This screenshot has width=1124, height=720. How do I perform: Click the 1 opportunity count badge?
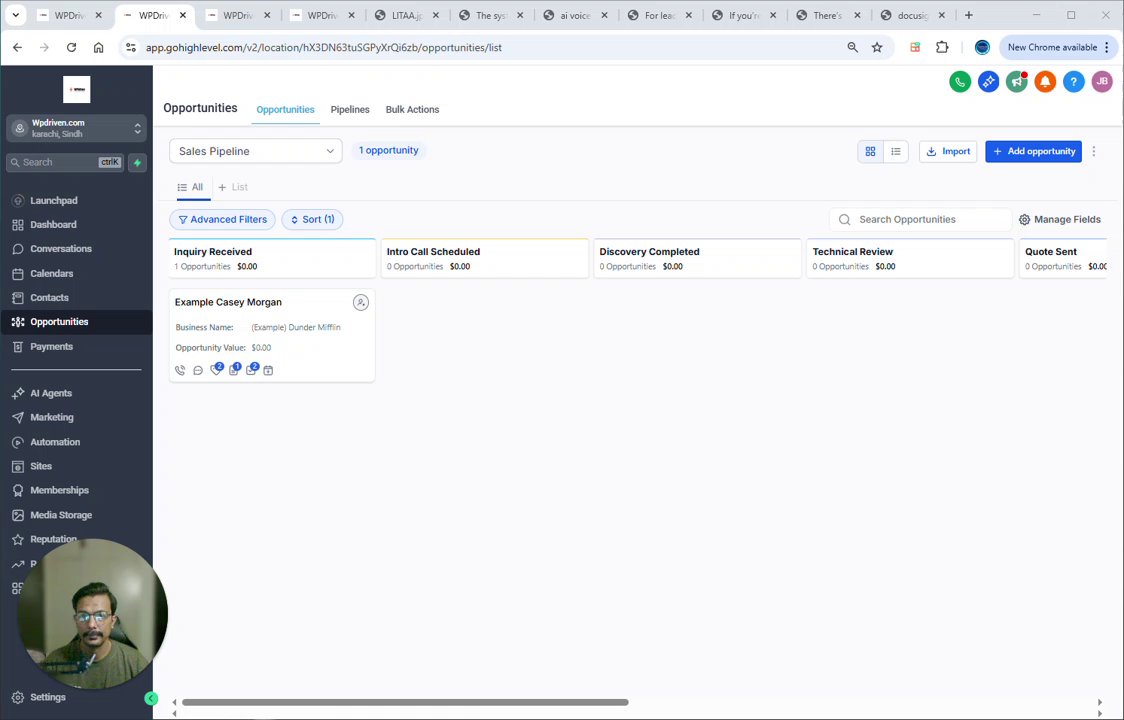pyautogui.click(x=389, y=151)
